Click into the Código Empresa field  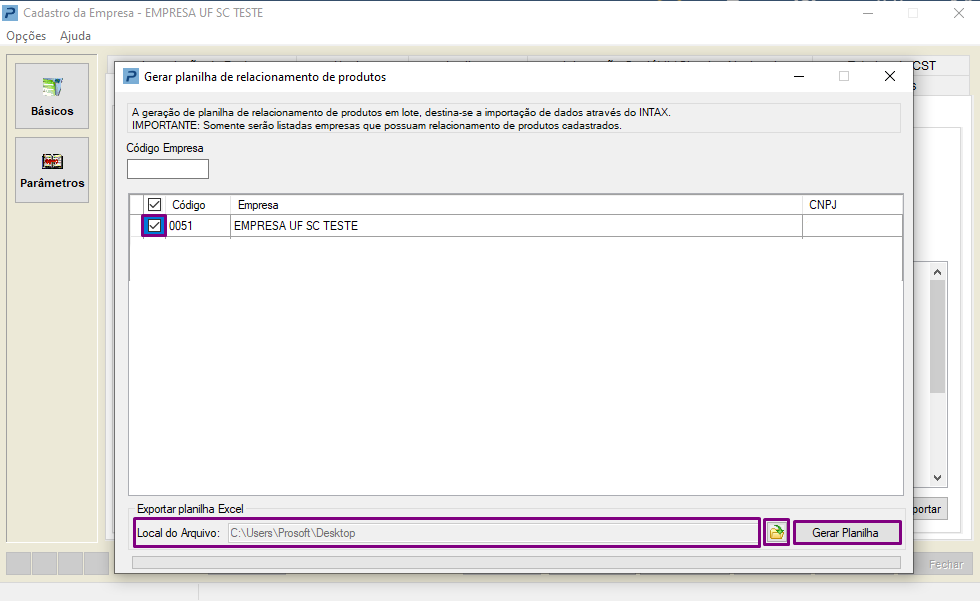(168, 169)
